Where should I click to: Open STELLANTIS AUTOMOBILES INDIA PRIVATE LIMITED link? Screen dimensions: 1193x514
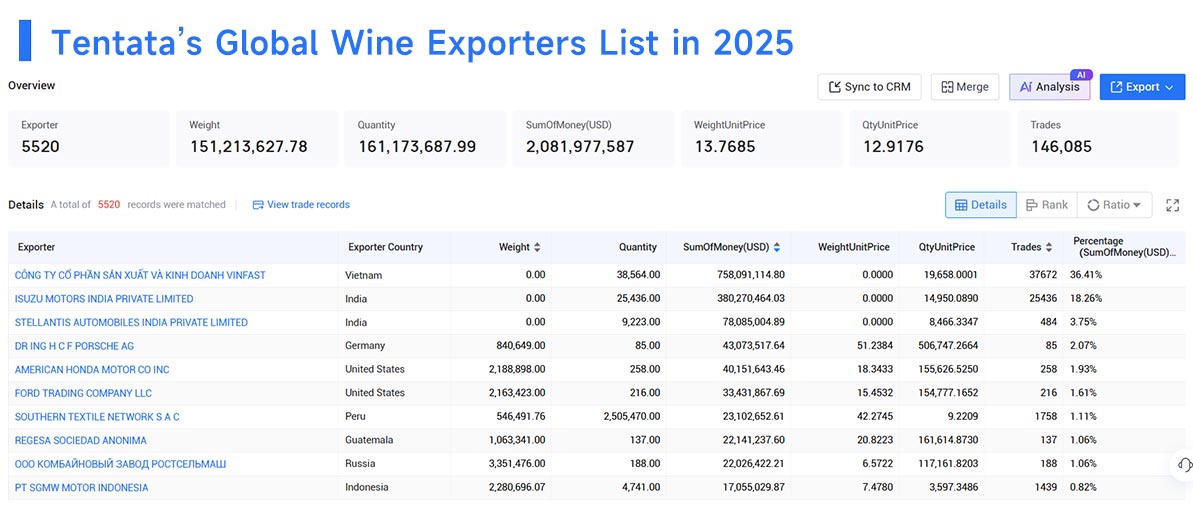click(x=131, y=322)
